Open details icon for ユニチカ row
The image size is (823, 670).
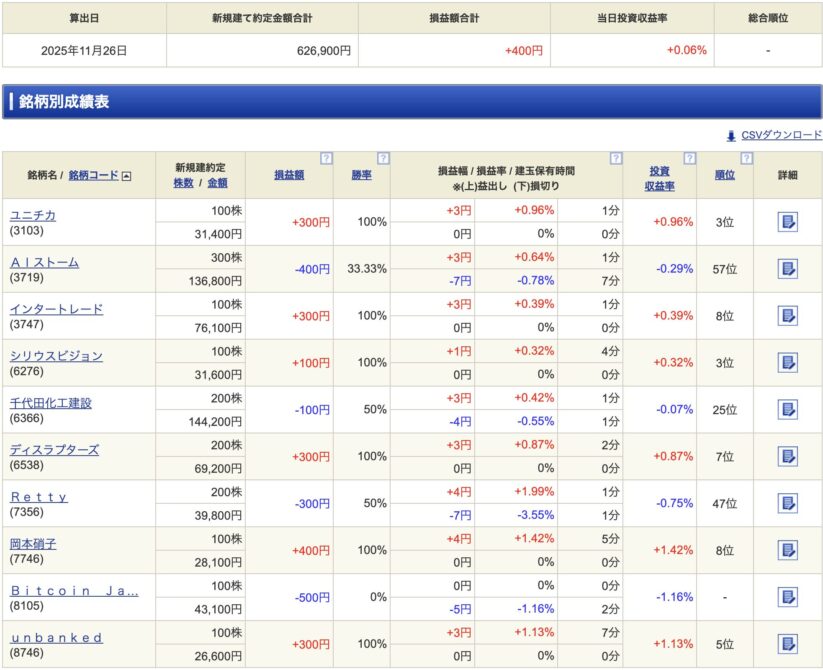pos(787,222)
